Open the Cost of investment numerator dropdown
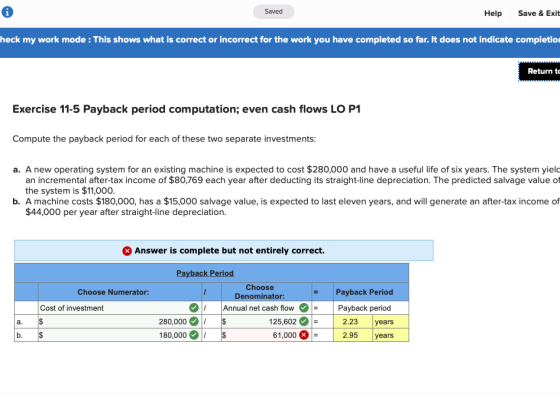The image size is (560, 394). coord(120,308)
